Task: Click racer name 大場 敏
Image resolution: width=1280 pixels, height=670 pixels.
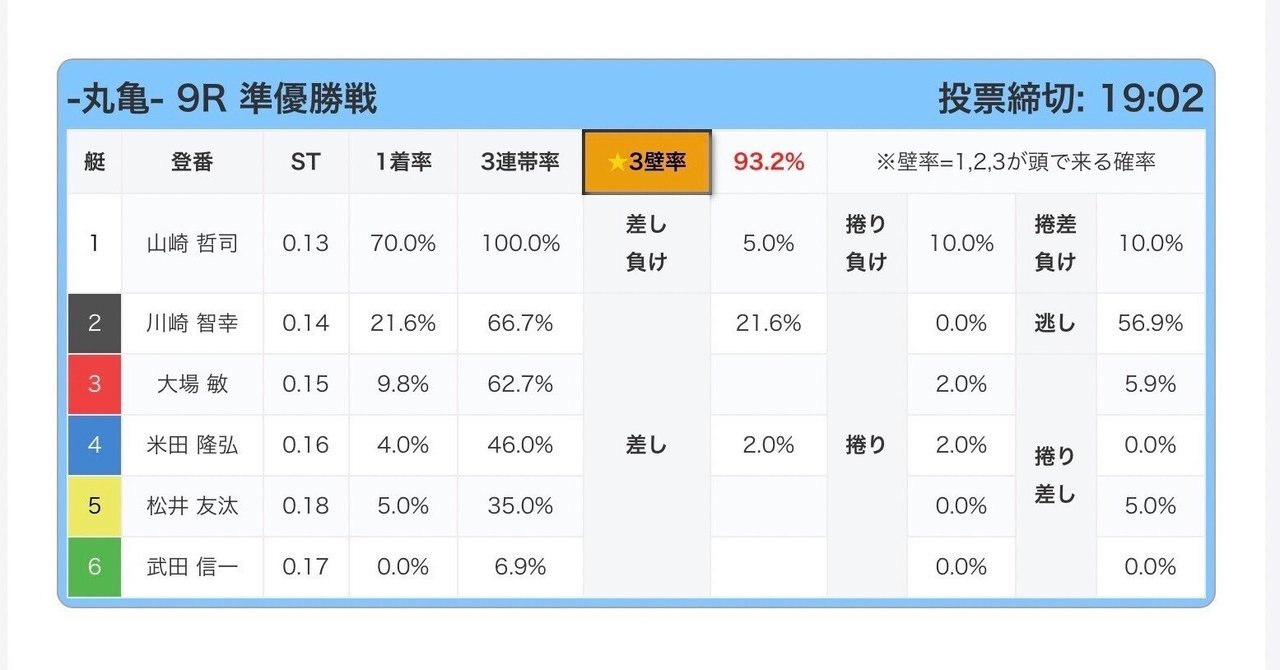Action: tap(192, 384)
